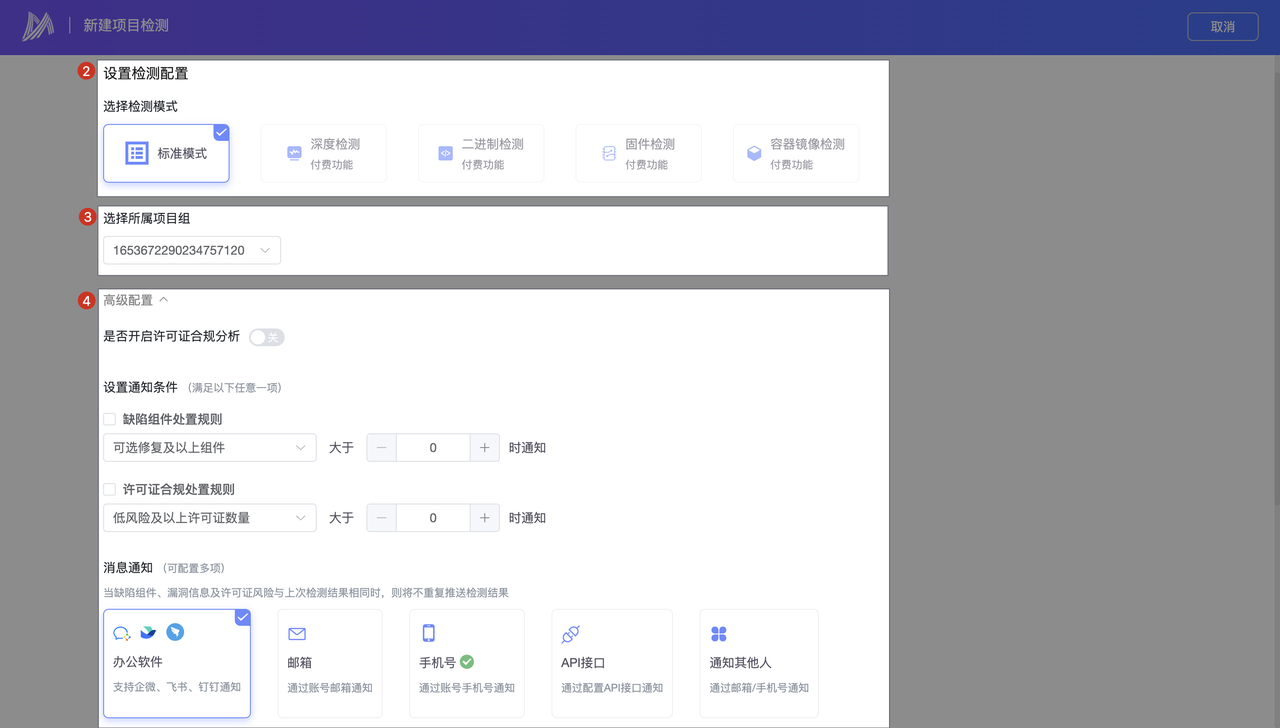
Task: Select the 标准模式 detection mode icon
Action: [x=137, y=153]
